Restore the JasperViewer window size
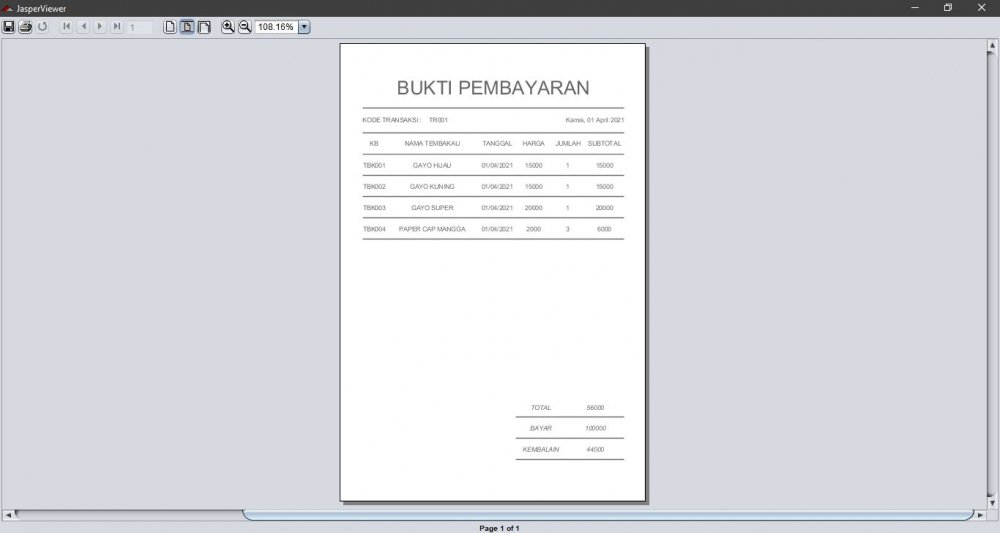Screen dimensions: 1000x533 (948, 8)
